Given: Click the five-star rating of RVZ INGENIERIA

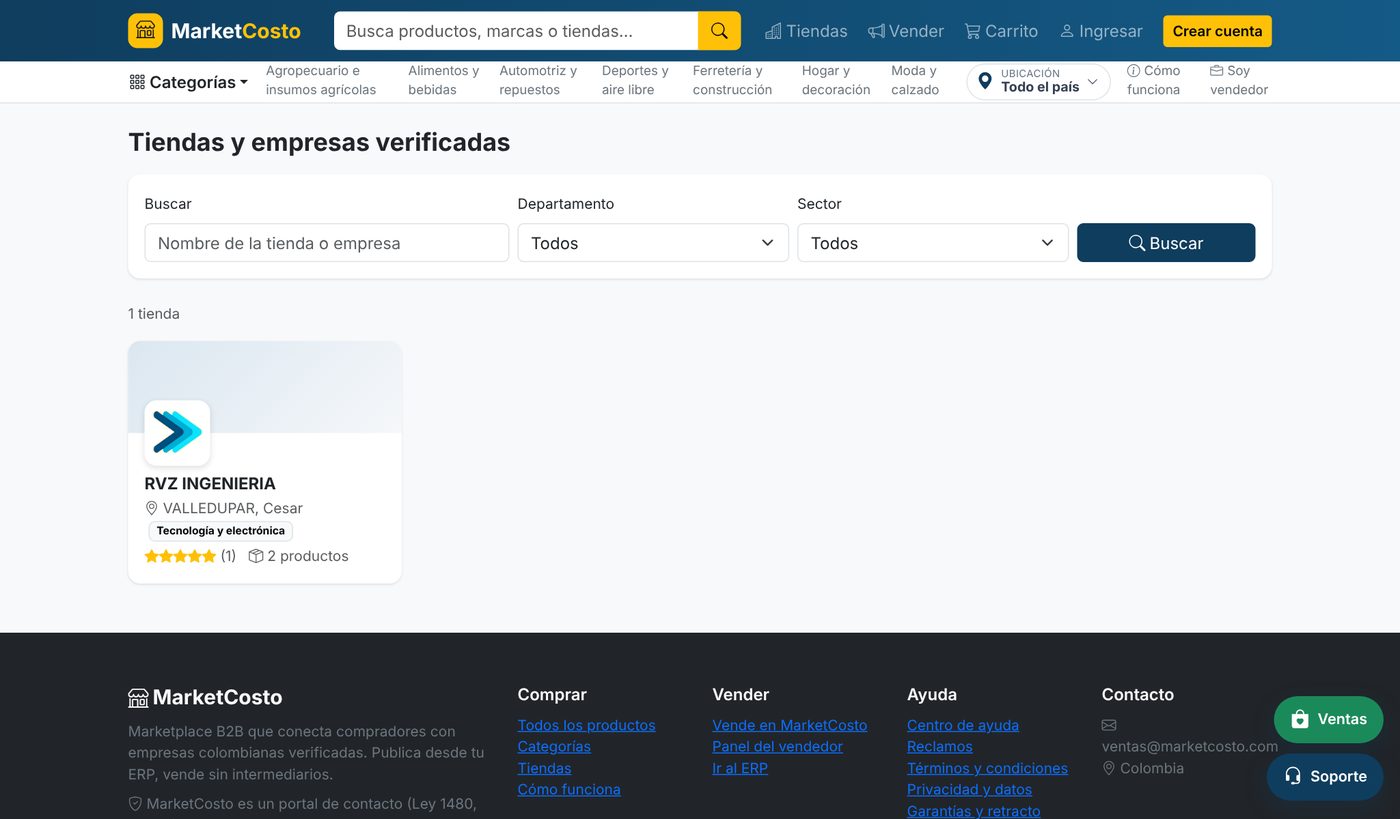Looking at the screenshot, I should click(x=180, y=556).
